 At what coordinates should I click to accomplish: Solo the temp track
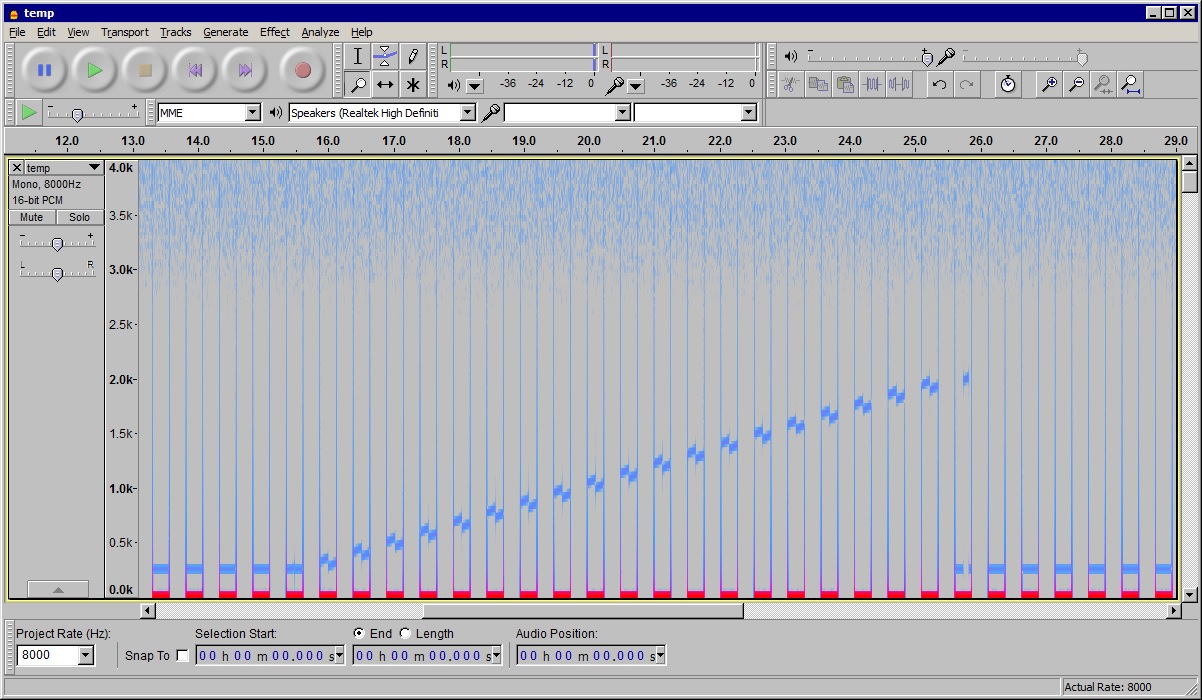click(80, 217)
